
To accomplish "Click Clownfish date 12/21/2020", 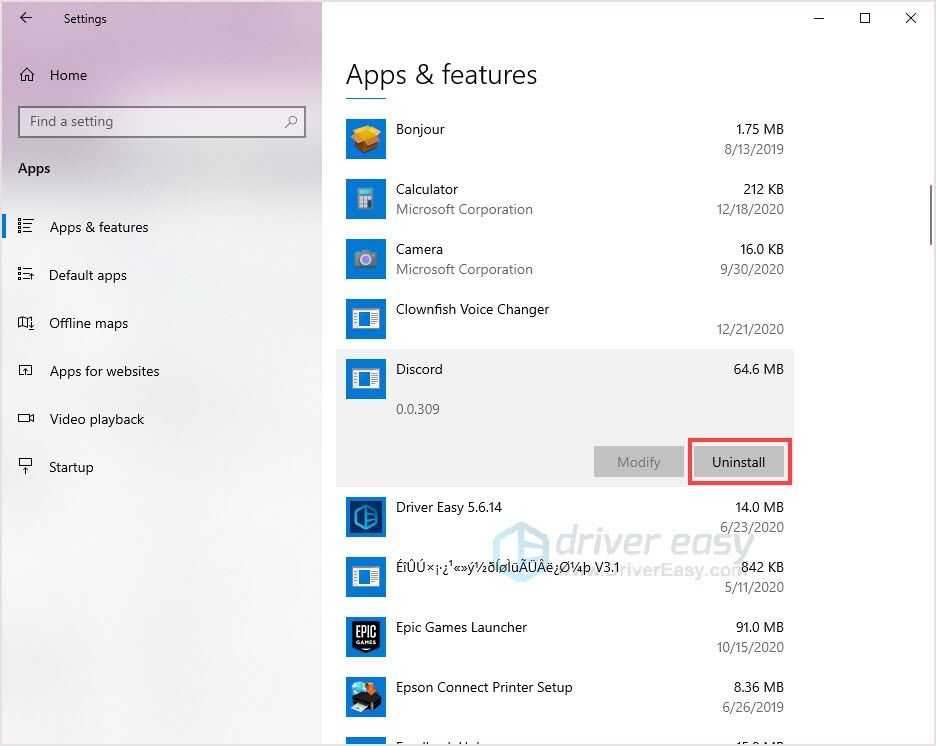I will point(750,329).
